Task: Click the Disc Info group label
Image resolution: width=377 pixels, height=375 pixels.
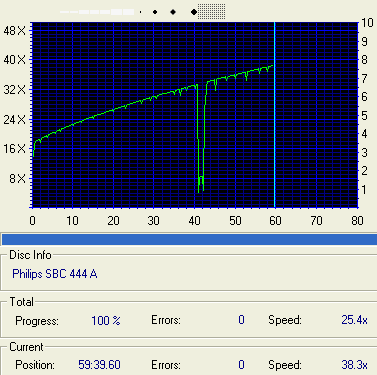Action: pyautogui.click(x=30, y=255)
